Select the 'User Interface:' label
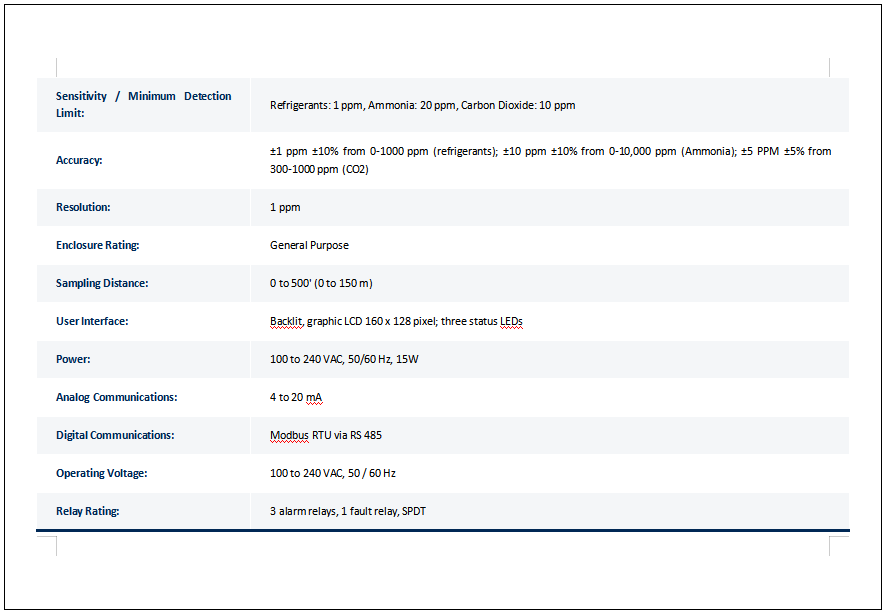Image resolution: width=887 pixels, height=616 pixels. pyautogui.click(x=92, y=321)
